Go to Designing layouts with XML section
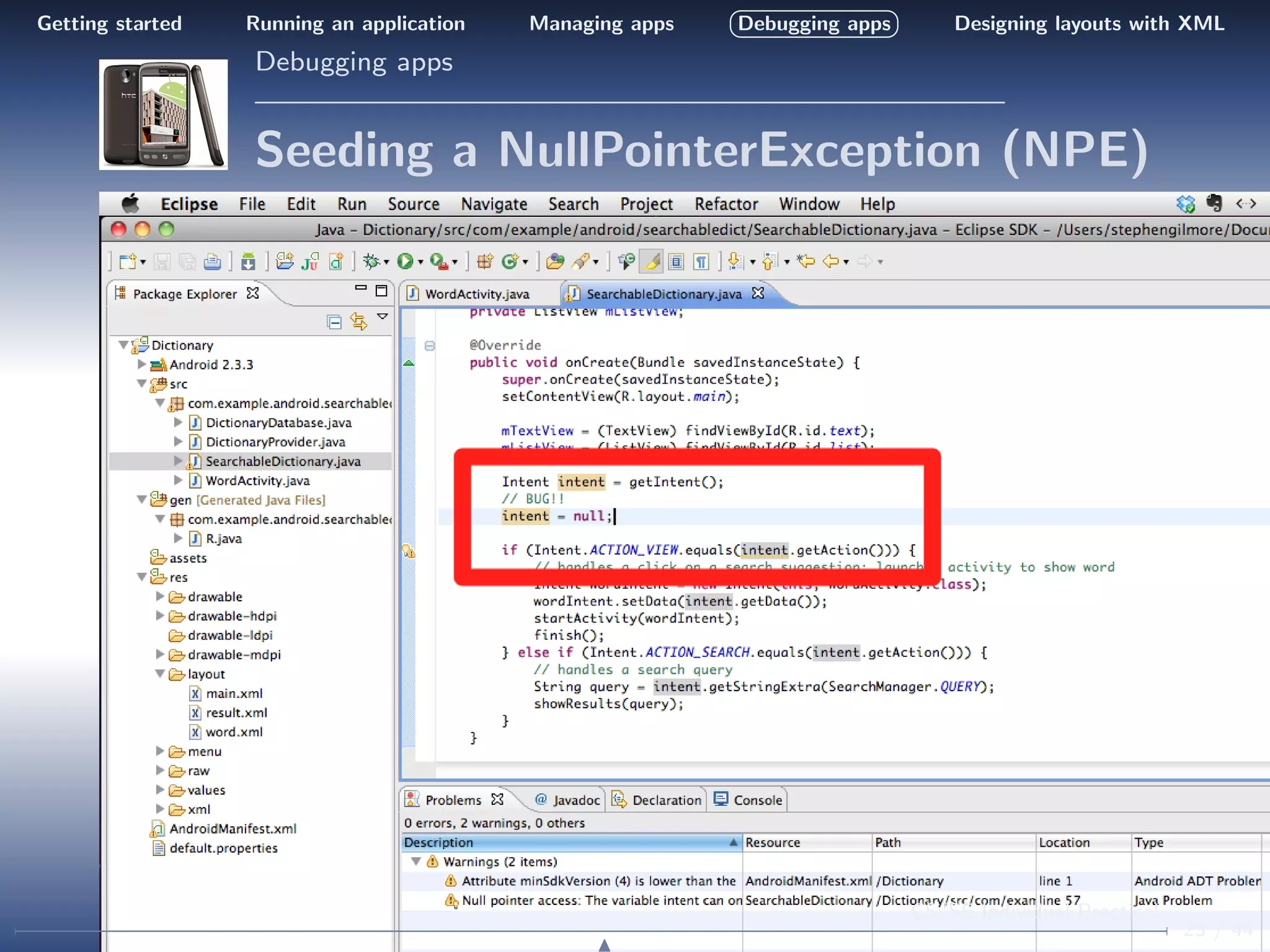The image size is (1270, 952). 1089,24
